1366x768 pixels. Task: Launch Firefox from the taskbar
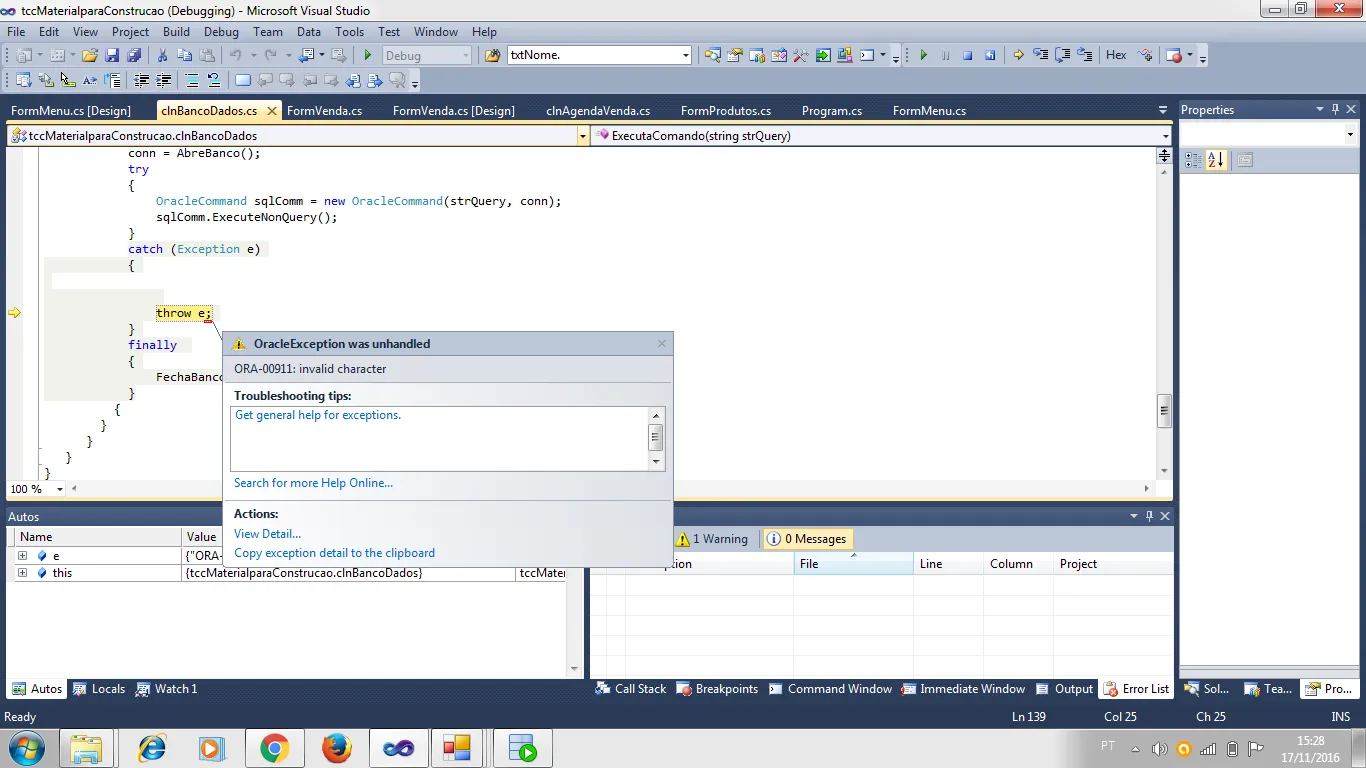click(337, 748)
